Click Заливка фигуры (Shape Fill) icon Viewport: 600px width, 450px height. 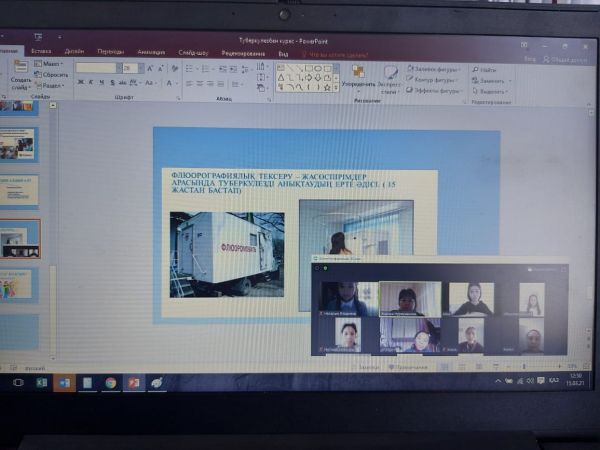410,68
